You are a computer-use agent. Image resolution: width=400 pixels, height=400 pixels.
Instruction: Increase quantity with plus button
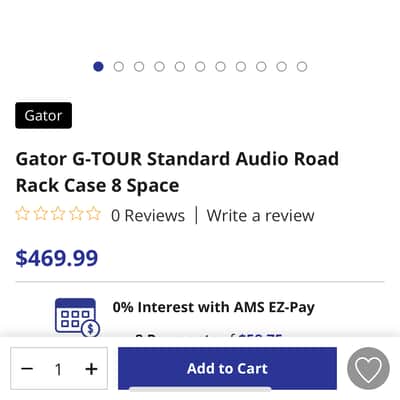point(91,369)
